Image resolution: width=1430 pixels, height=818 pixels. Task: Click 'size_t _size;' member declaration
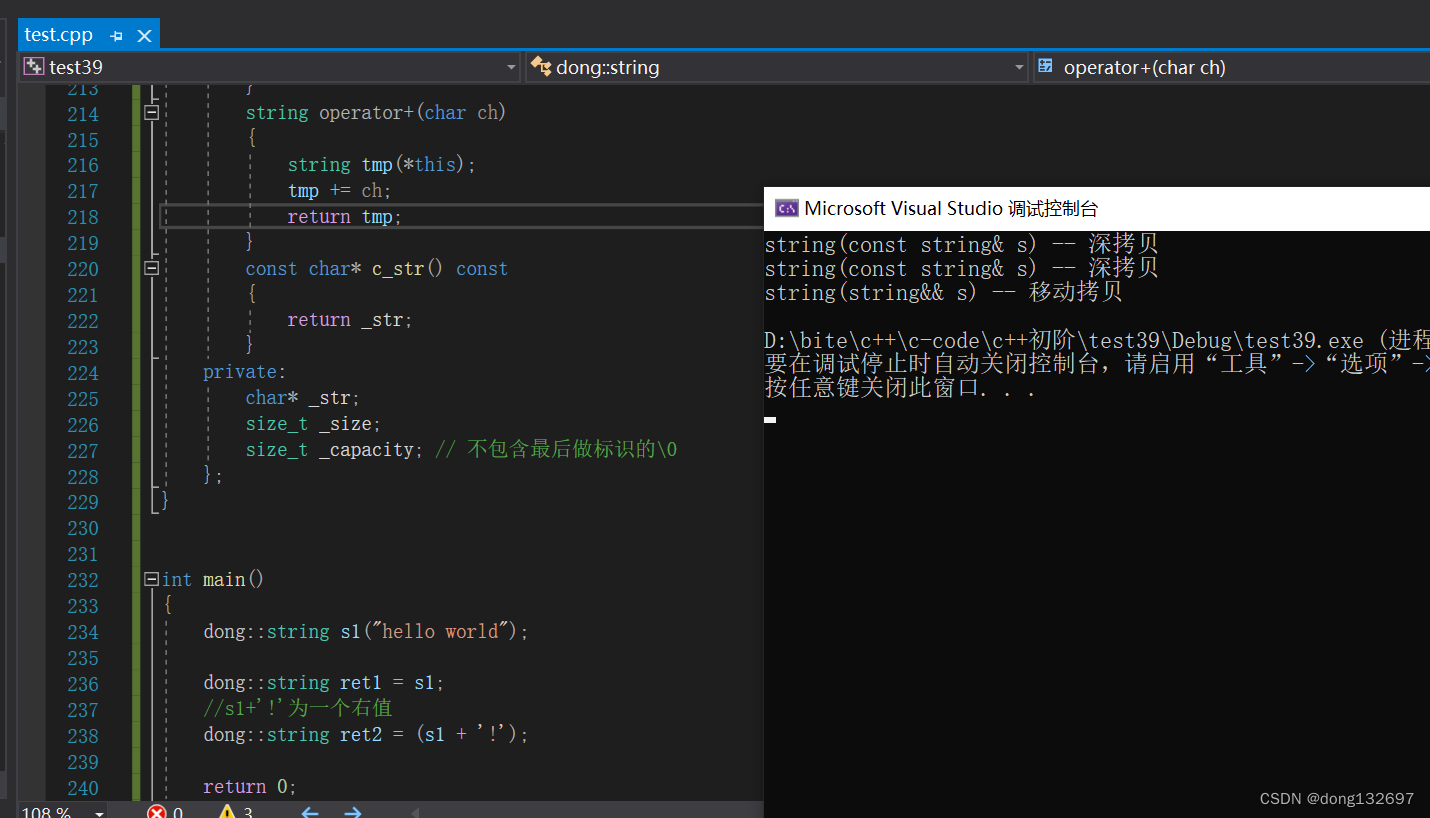pyautogui.click(x=314, y=424)
